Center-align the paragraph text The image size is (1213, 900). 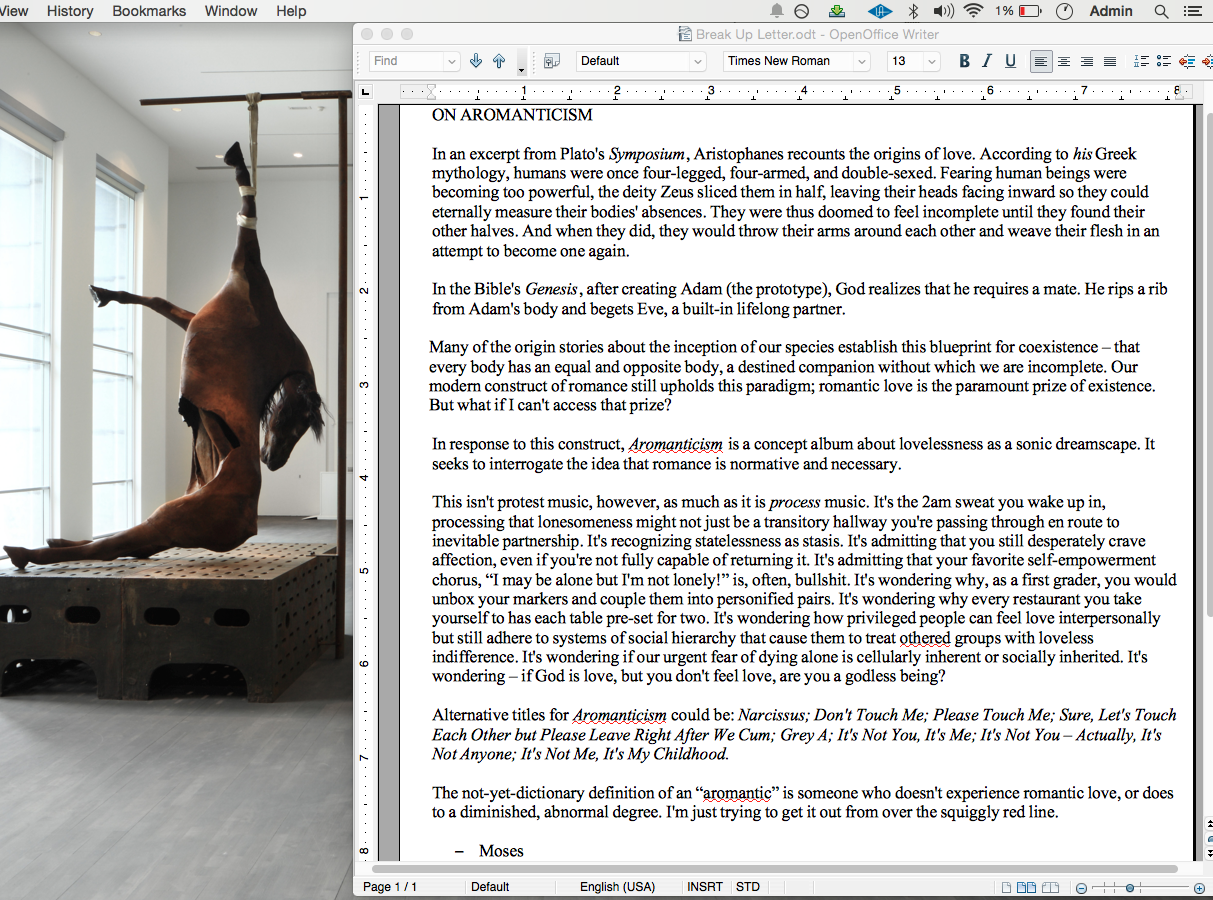click(x=1064, y=61)
